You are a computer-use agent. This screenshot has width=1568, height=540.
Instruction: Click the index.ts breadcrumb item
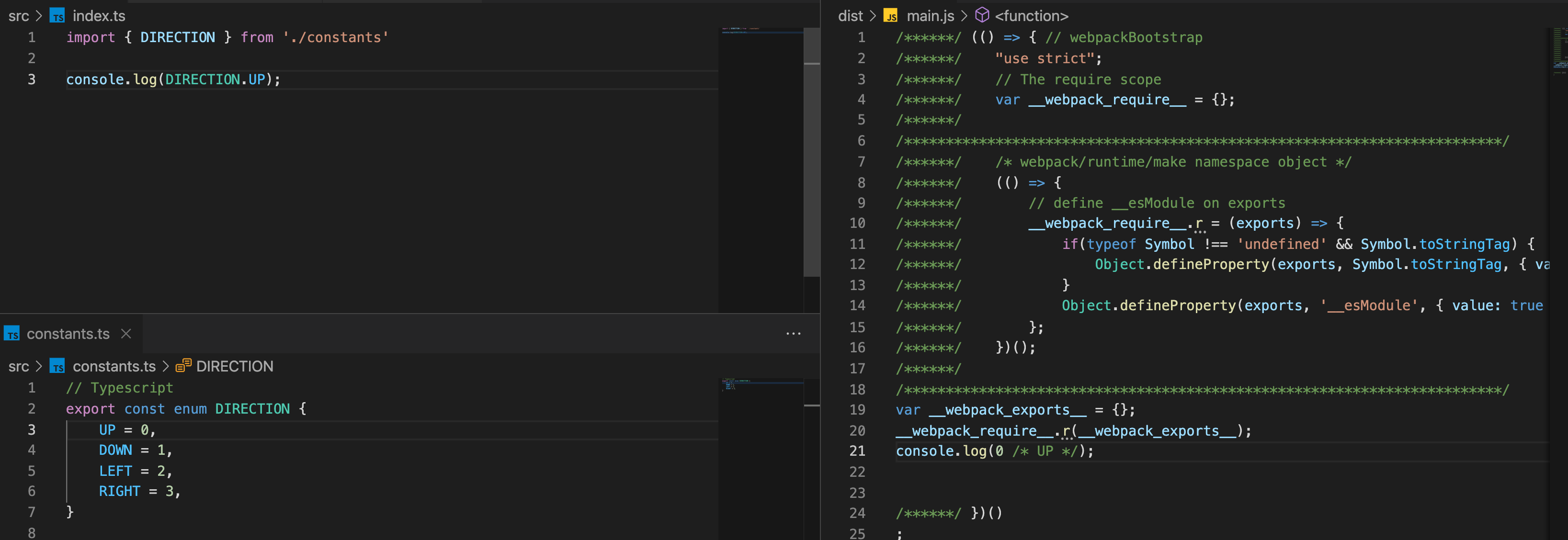pyautogui.click(x=98, y=16)
